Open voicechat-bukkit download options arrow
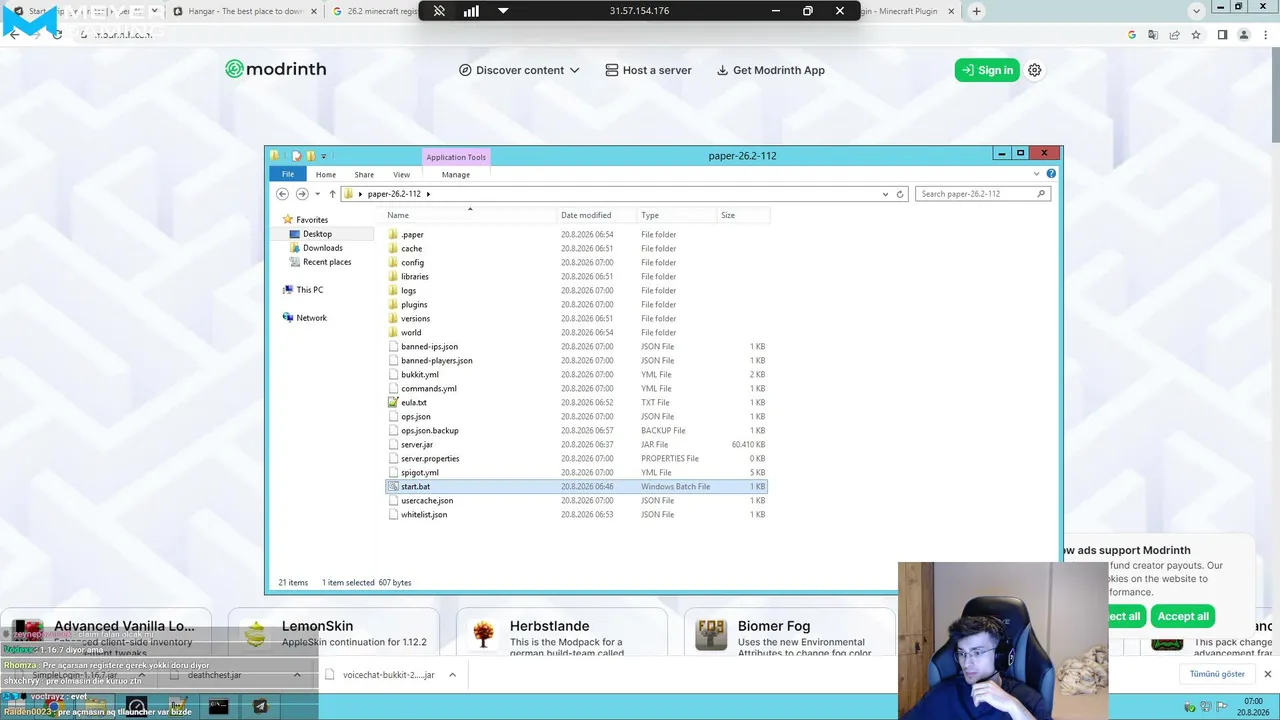1280x720 pixels. tap(452, 675)
